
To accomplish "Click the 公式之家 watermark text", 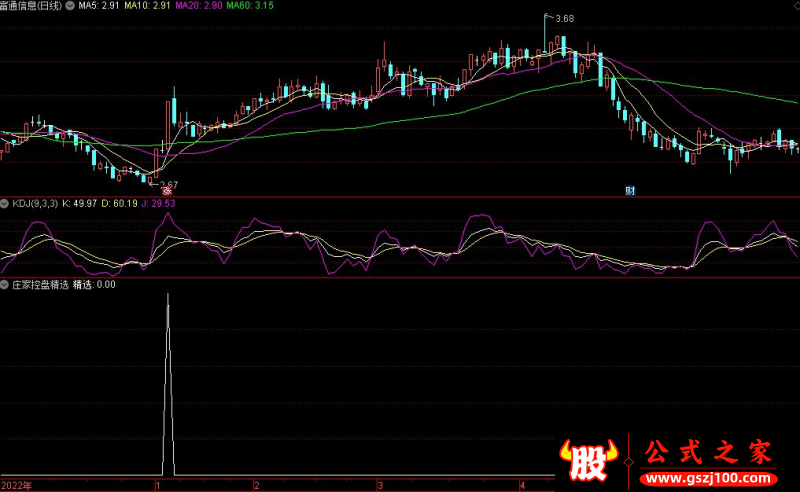I will pos(708,452).
